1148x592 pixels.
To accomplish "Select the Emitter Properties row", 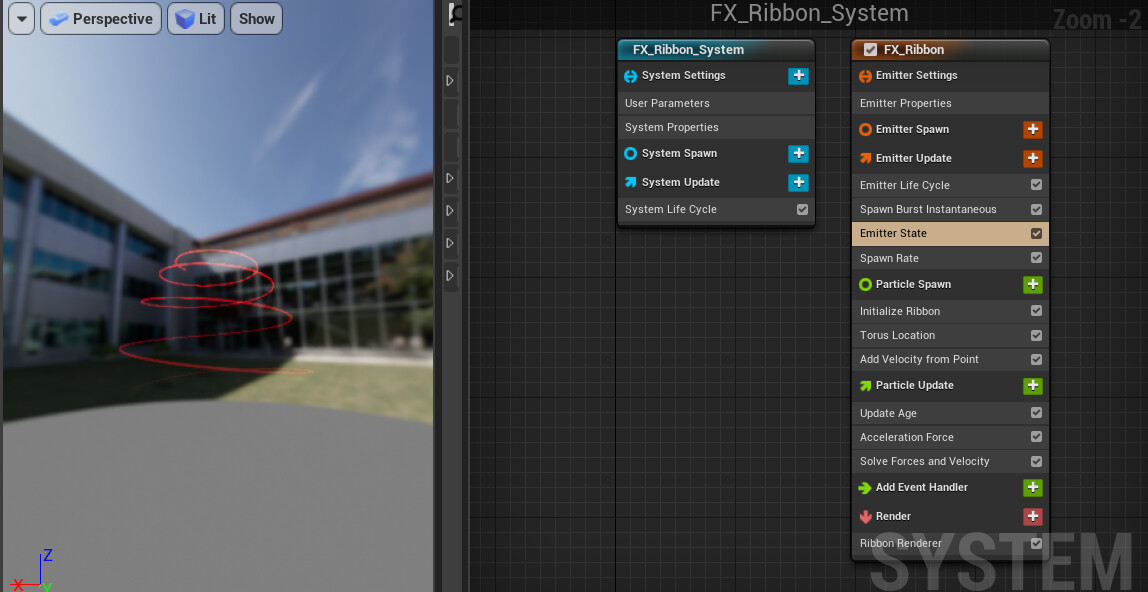I will click(950, 103).
